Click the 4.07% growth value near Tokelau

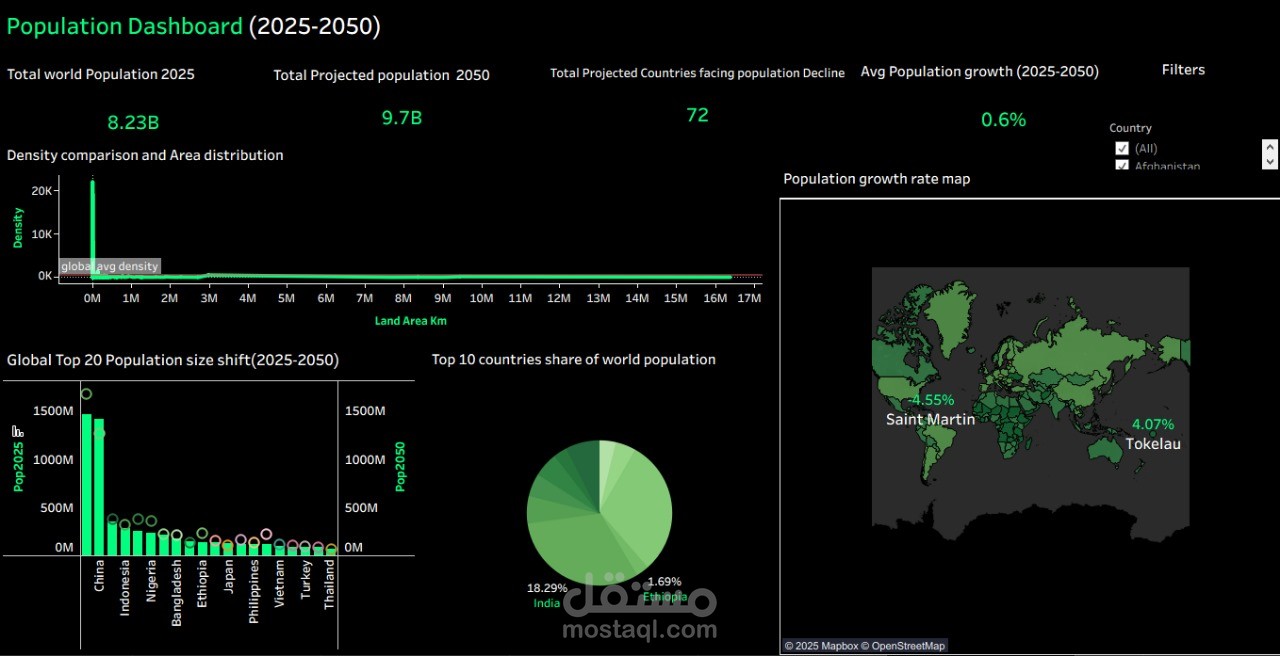click(1153, 424)
